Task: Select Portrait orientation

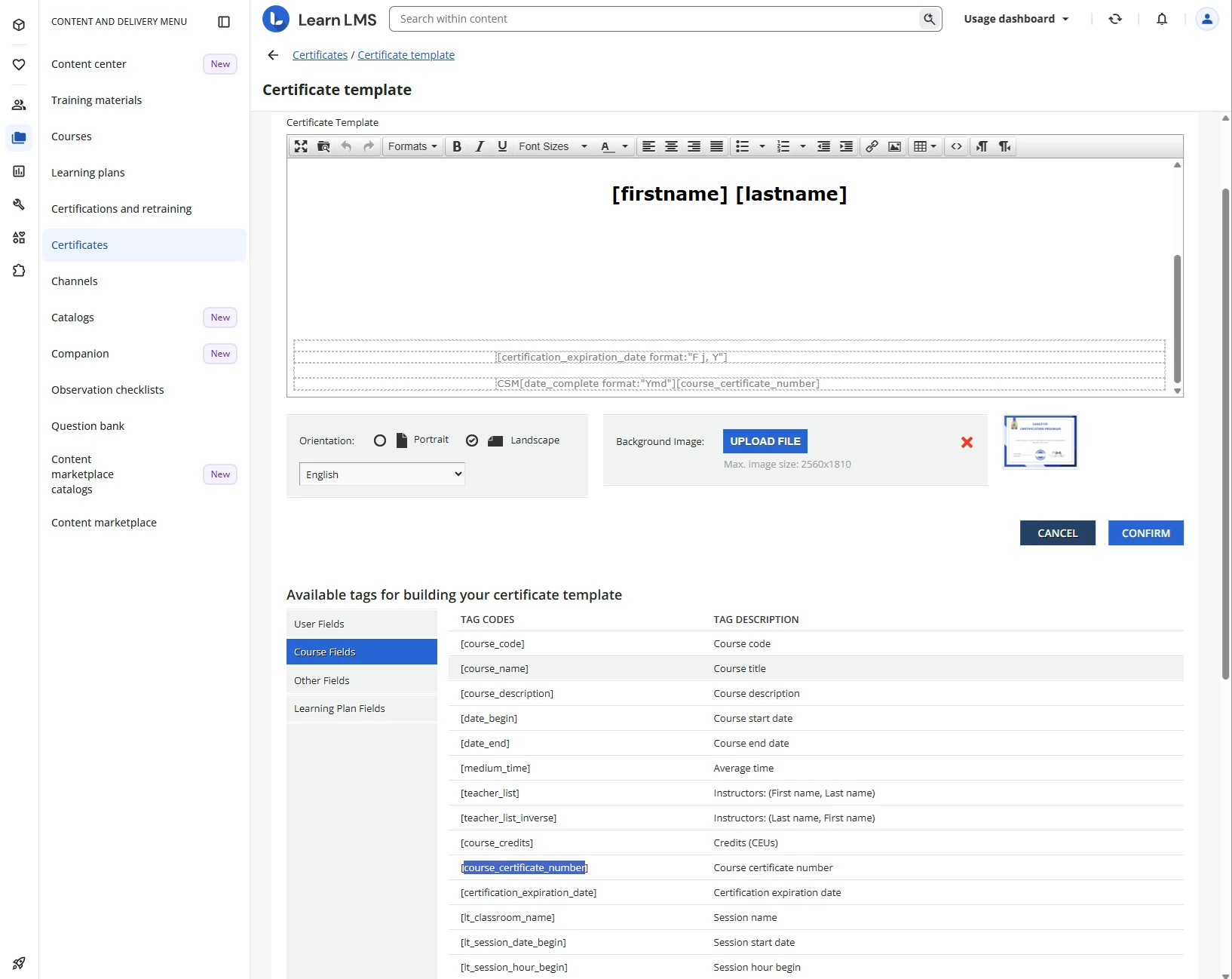Action: click(380, 440)
